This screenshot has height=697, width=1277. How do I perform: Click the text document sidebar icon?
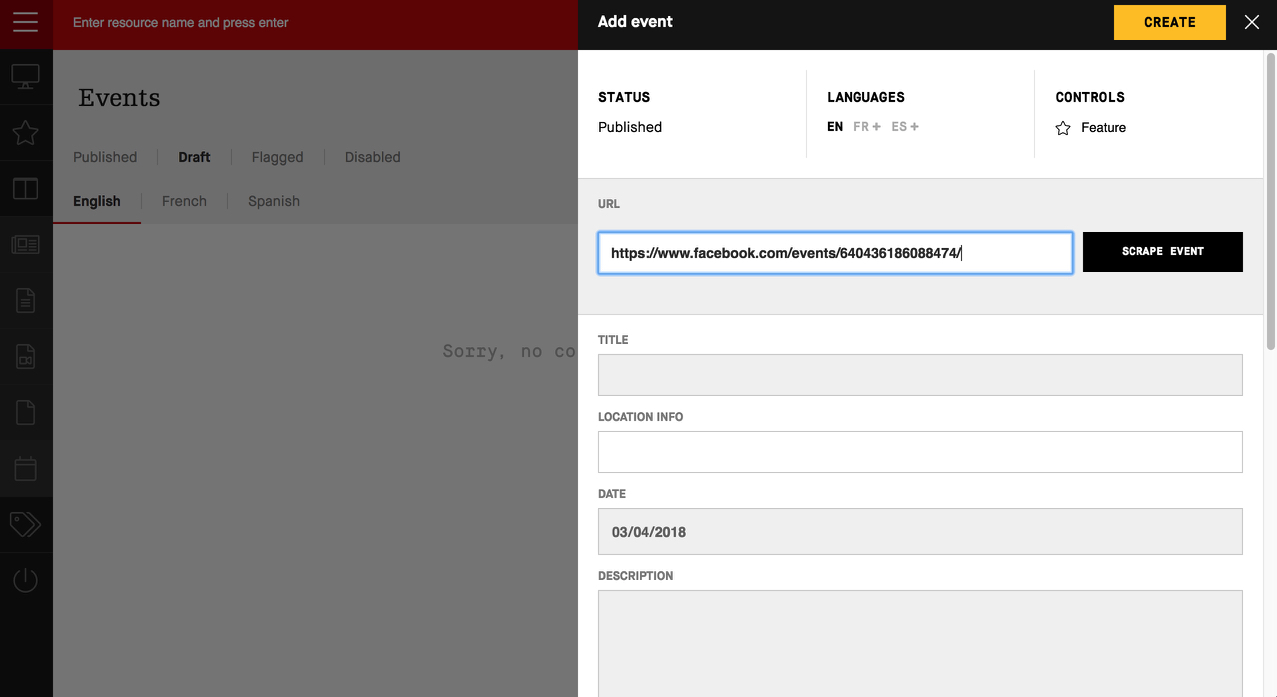(26, 300)
